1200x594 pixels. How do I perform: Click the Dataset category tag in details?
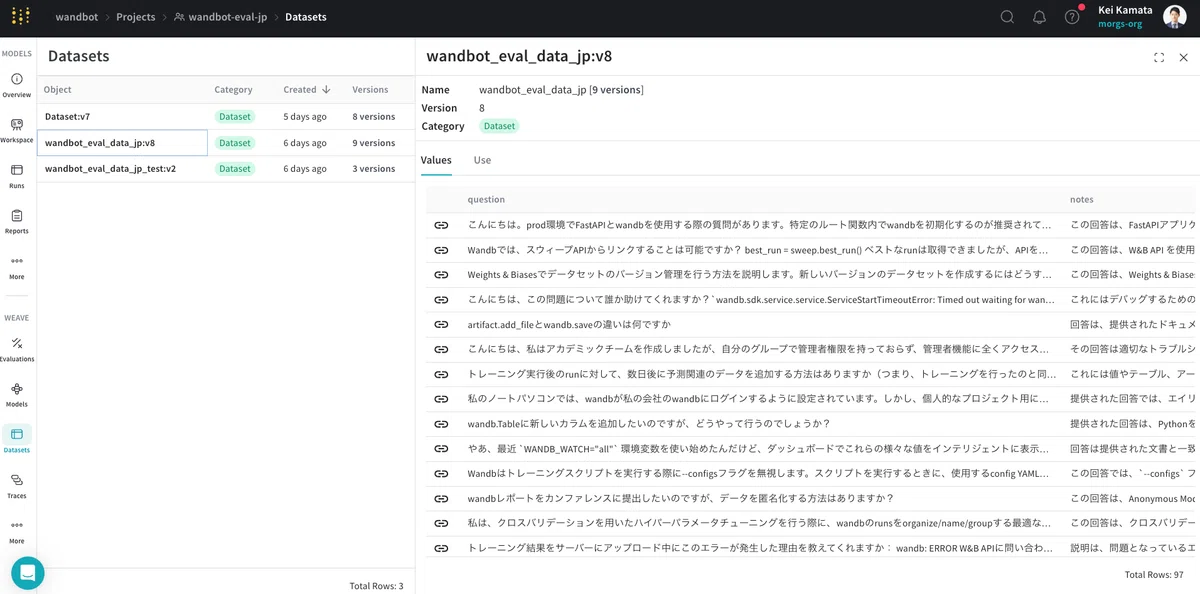[x=499, y=126]
